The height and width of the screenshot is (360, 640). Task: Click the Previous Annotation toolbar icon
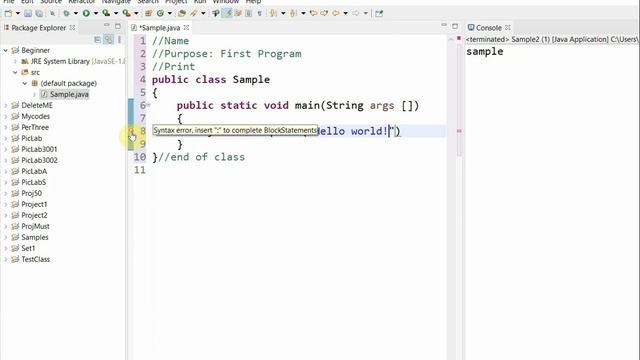point(293,13)
